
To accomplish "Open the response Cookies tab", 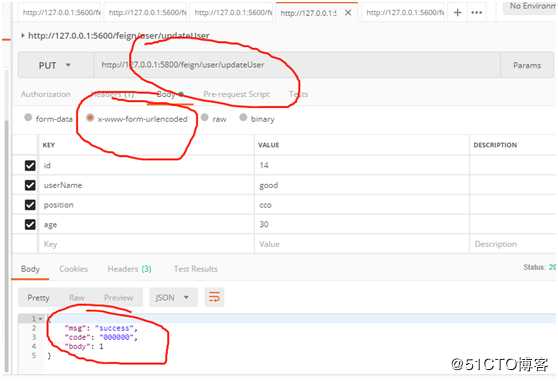I will (x=73, y=269).
